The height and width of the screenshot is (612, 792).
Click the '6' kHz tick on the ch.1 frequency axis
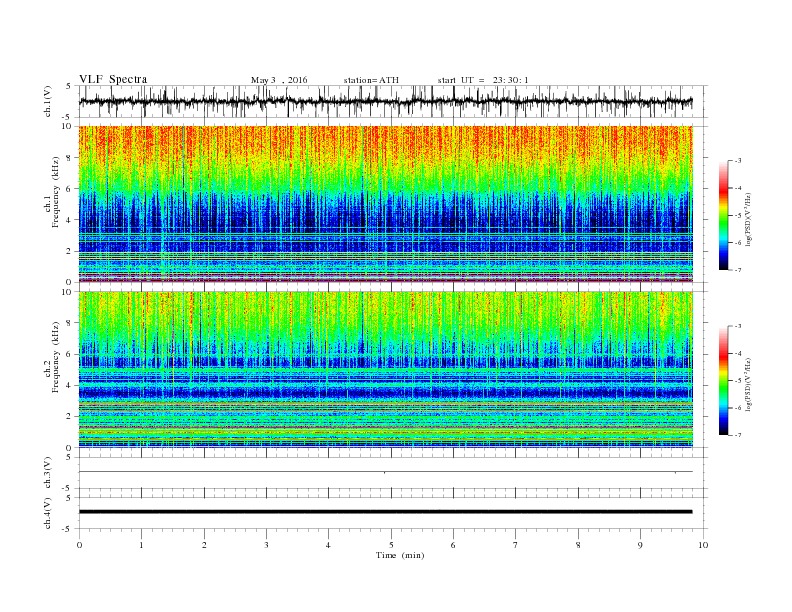tap(69, 188)
